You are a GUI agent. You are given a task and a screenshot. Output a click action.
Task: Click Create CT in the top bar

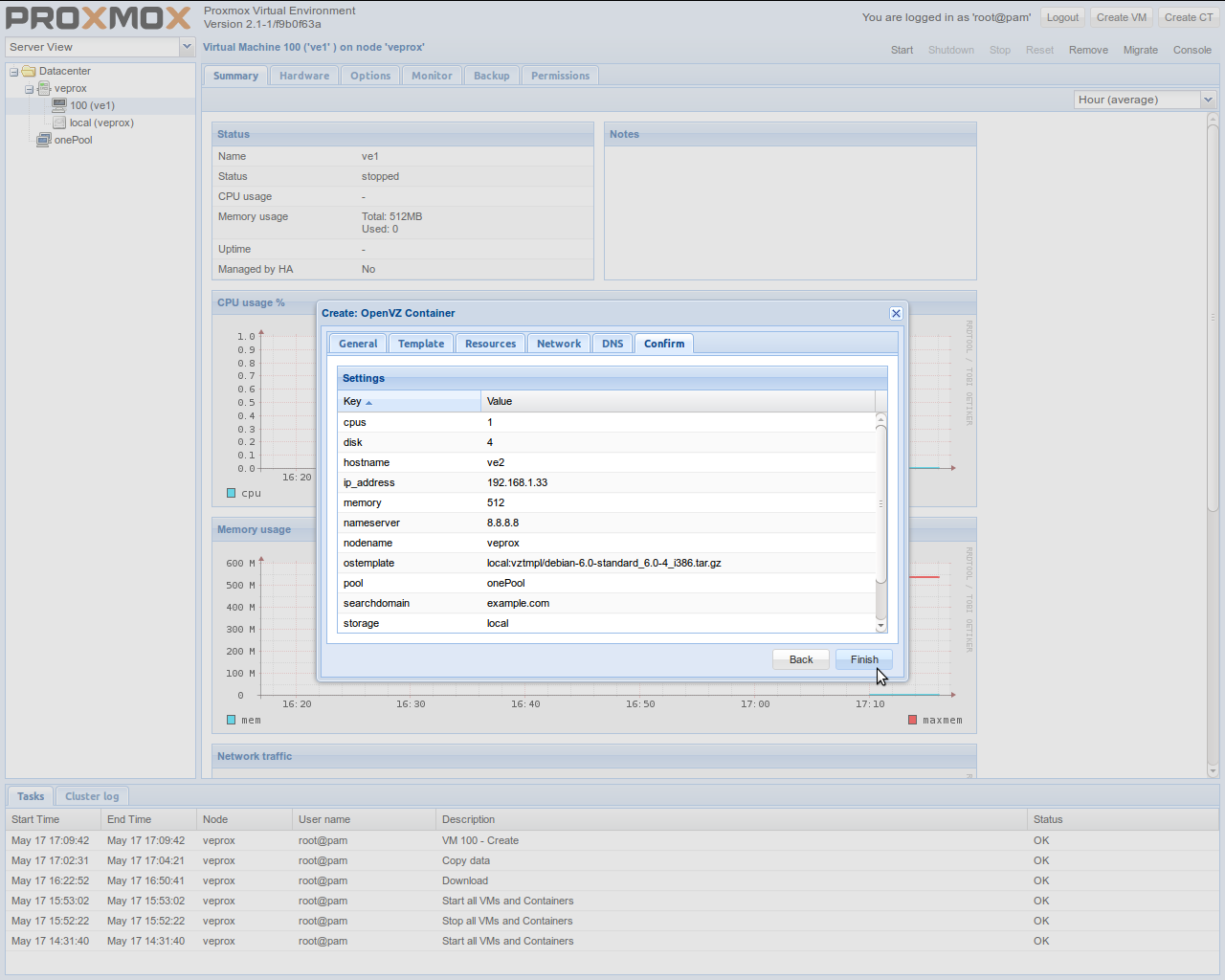pos(1188,16)
